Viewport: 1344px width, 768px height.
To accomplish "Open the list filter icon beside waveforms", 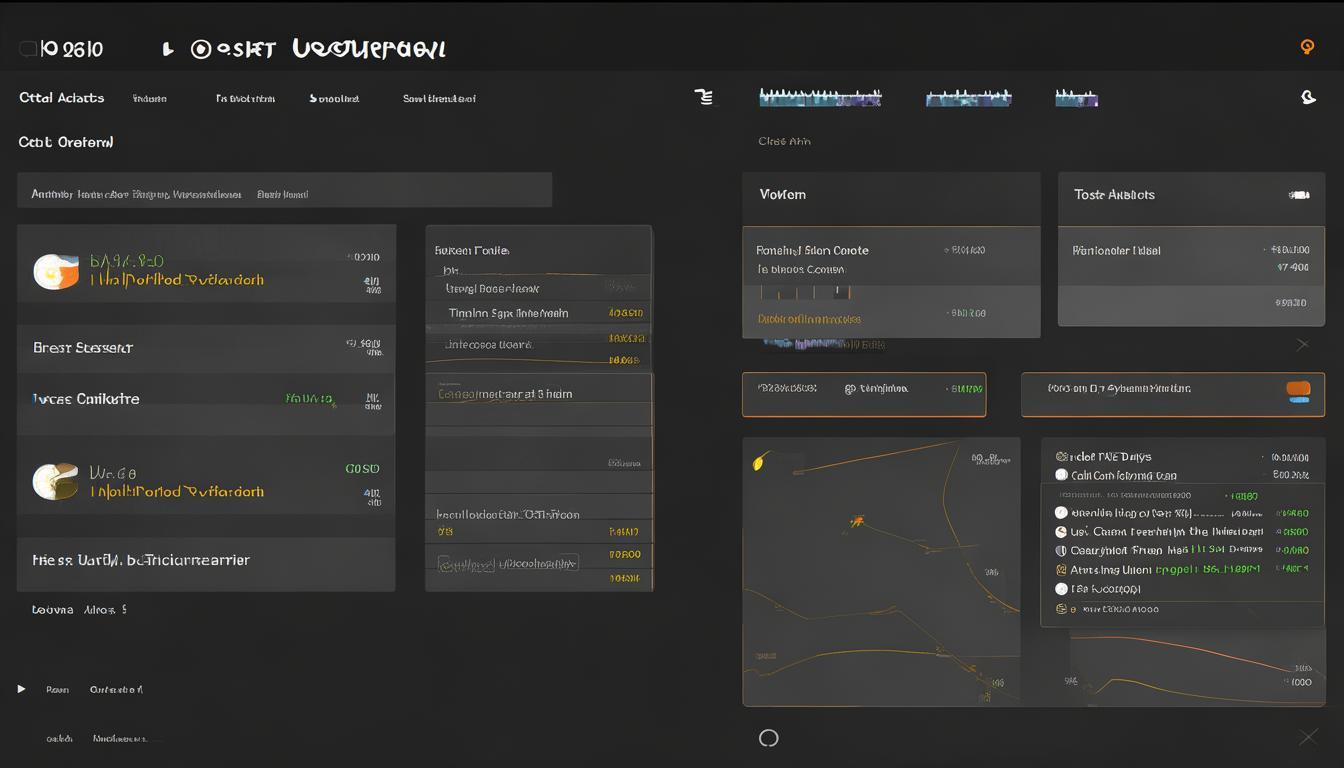I will (x=705, y=97).
